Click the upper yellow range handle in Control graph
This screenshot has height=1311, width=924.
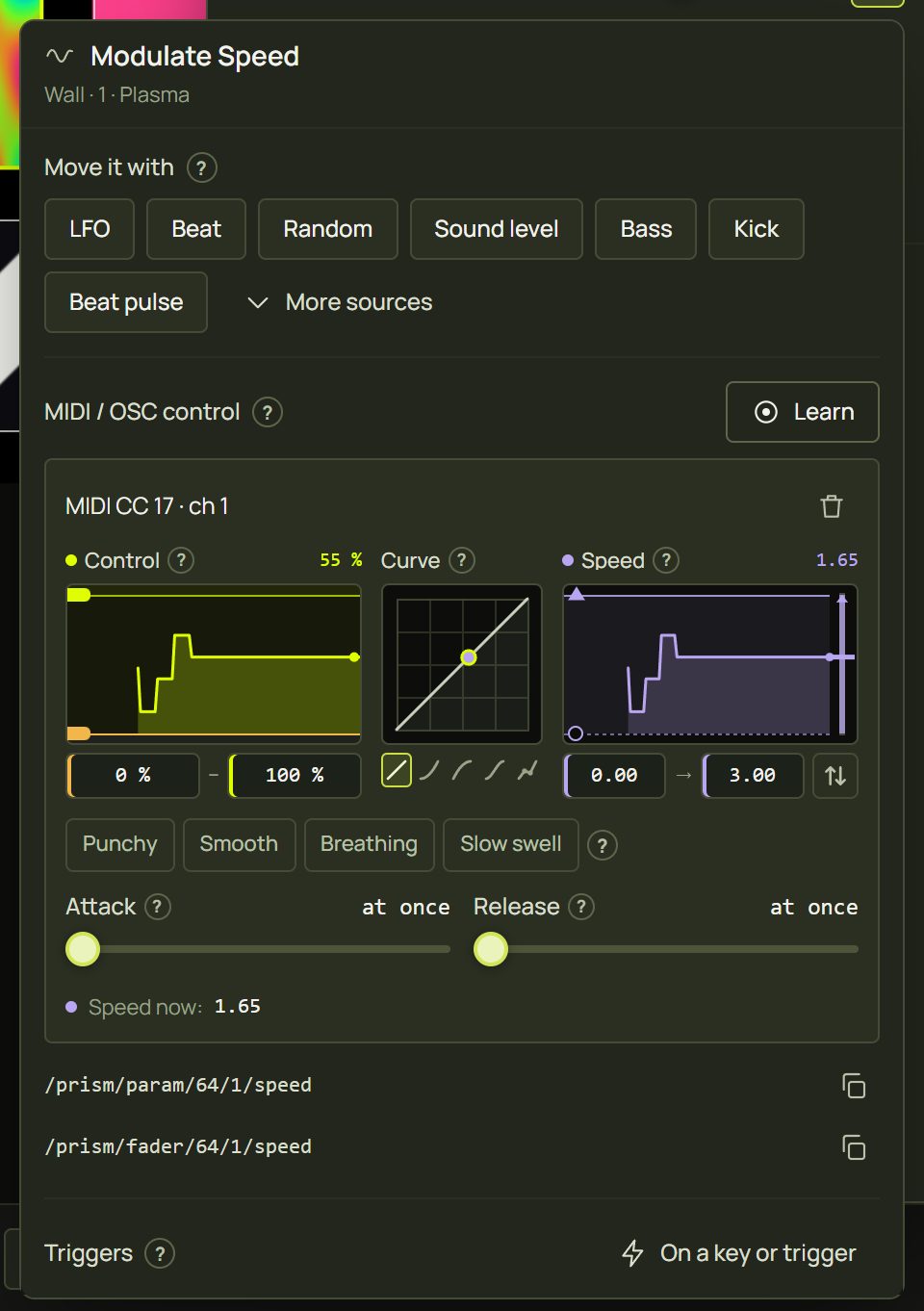click(x=79, y=595)
